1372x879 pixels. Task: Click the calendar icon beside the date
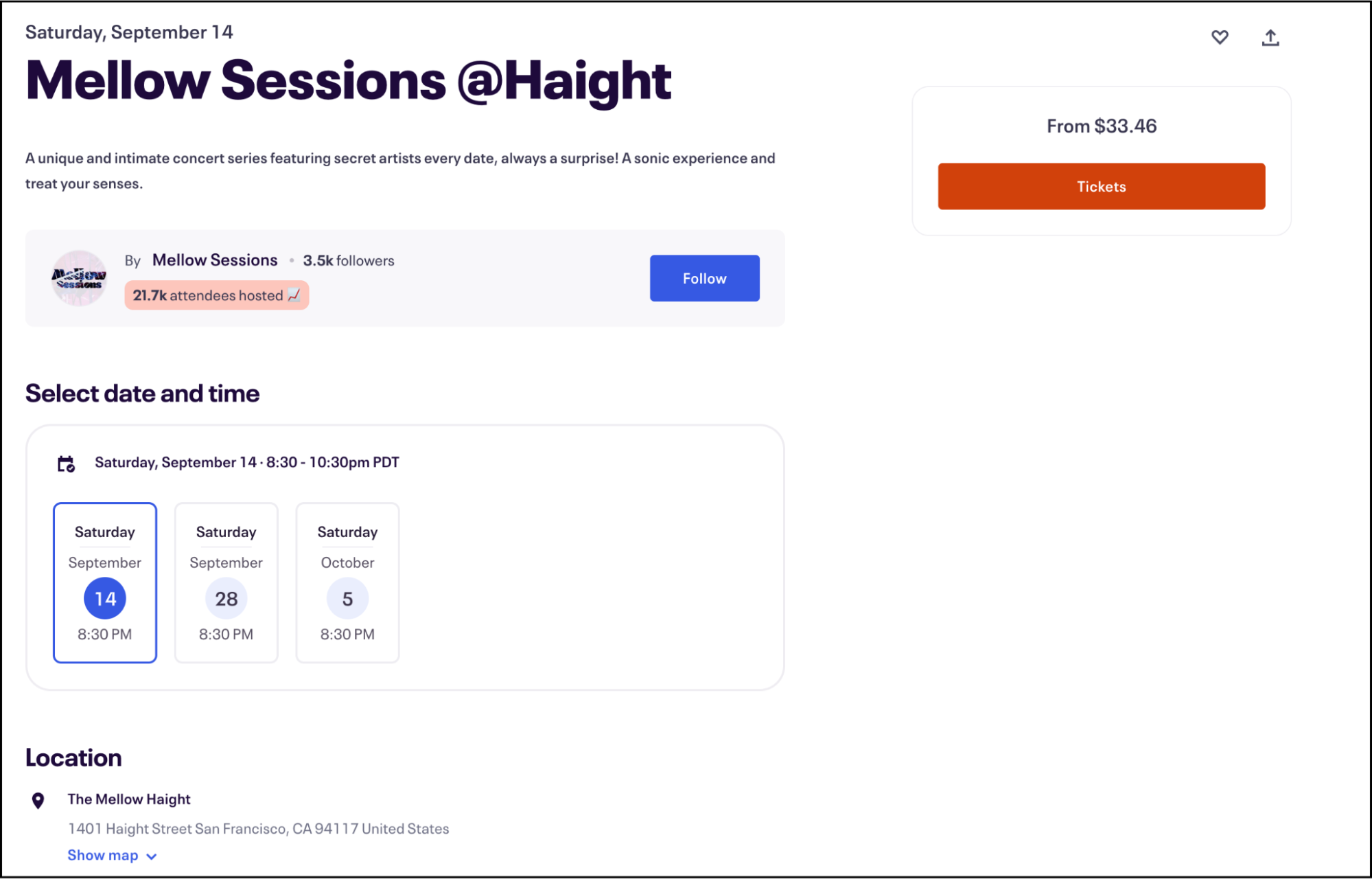pos(67,463)
